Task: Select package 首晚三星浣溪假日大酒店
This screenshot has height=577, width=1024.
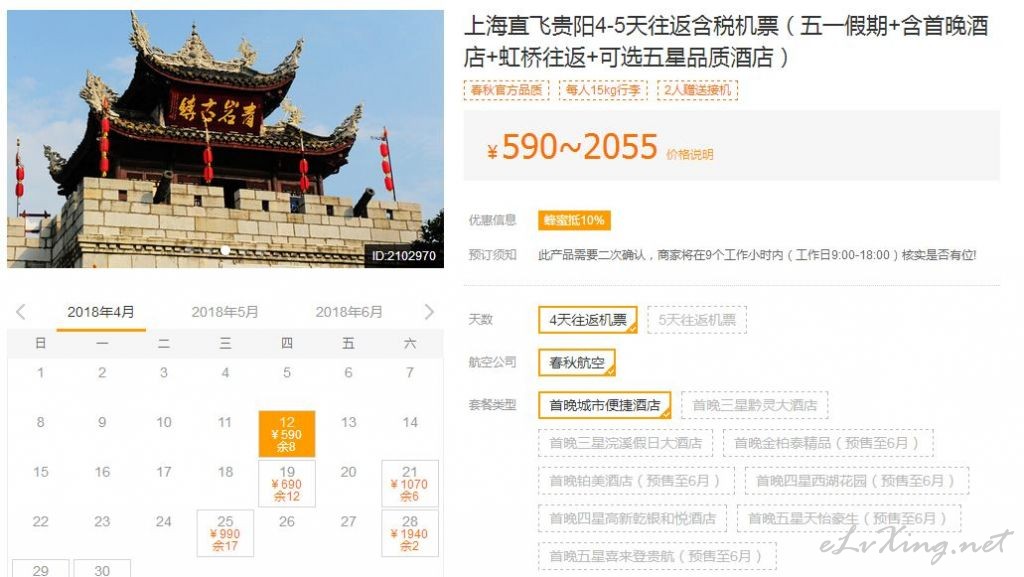Action: 626,443
